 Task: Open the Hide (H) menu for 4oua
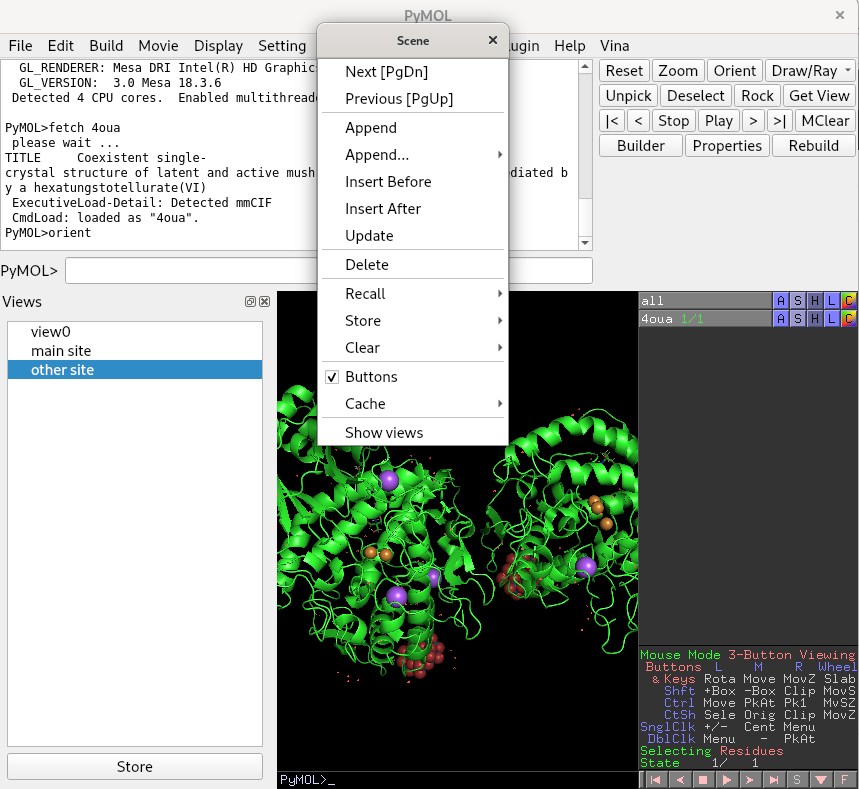point(815,319)
